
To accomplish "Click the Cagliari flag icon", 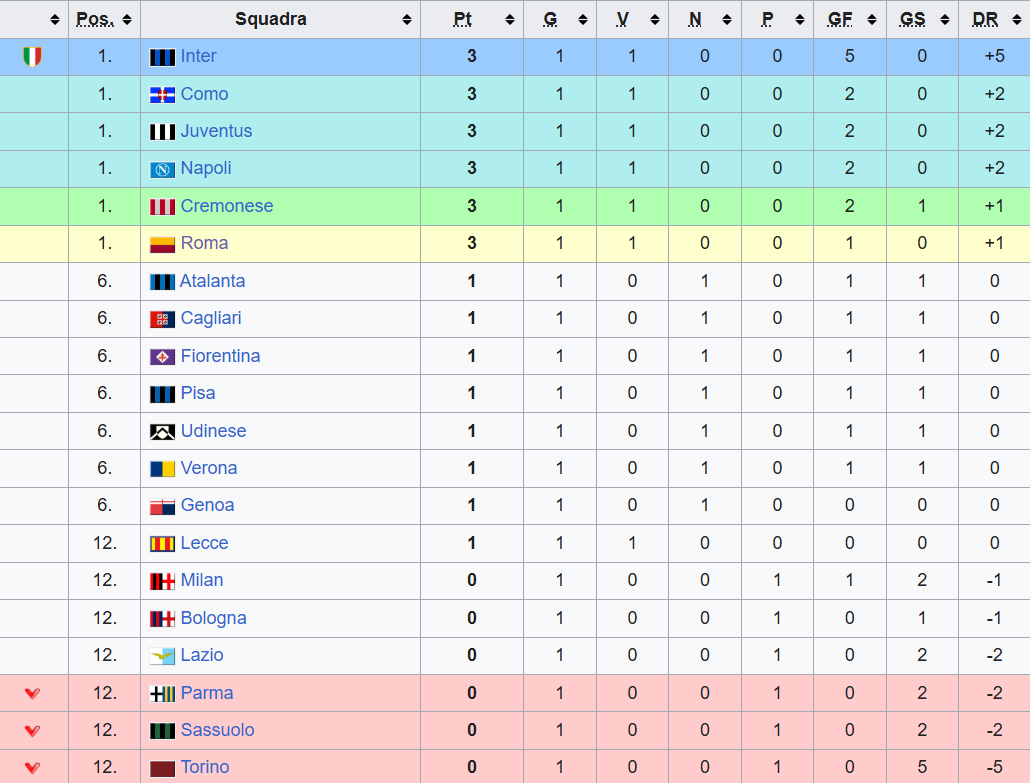I will point(162,319).
